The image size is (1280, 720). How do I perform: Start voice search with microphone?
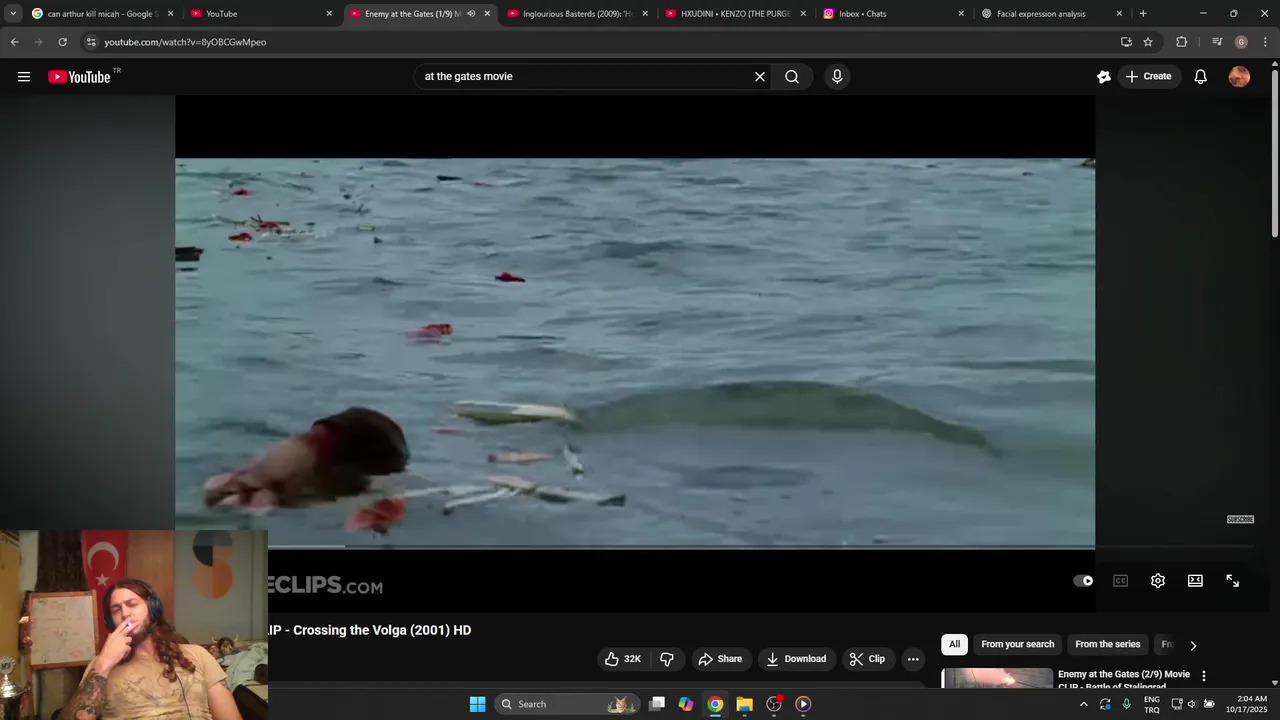pyautogui.click(x=837, y=77)
